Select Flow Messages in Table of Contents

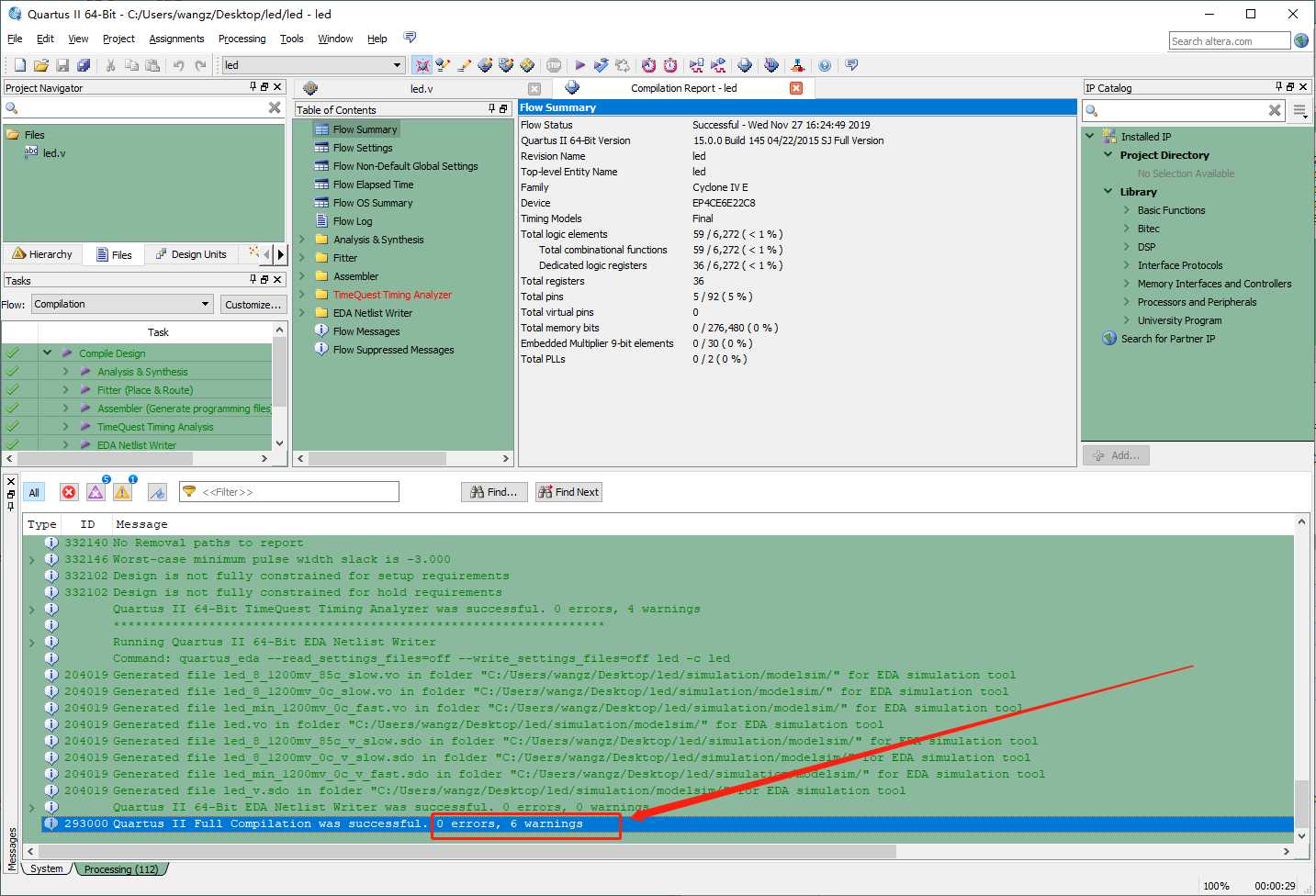tap(366, 331)
